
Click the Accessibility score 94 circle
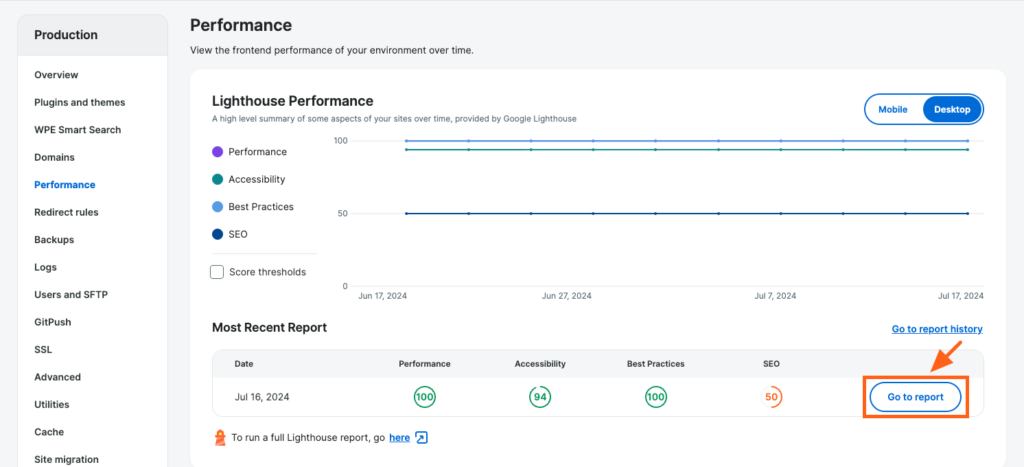(540, 397)
